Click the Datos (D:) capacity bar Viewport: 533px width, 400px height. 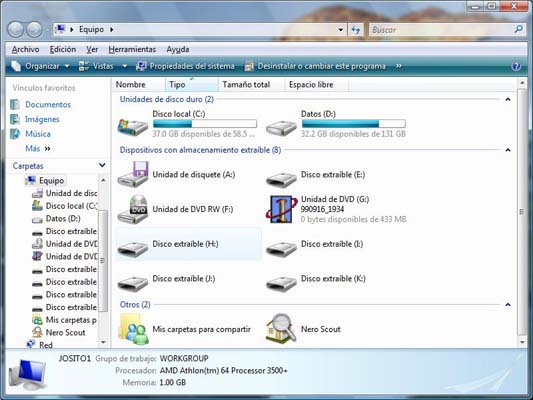tap(354, 123)
